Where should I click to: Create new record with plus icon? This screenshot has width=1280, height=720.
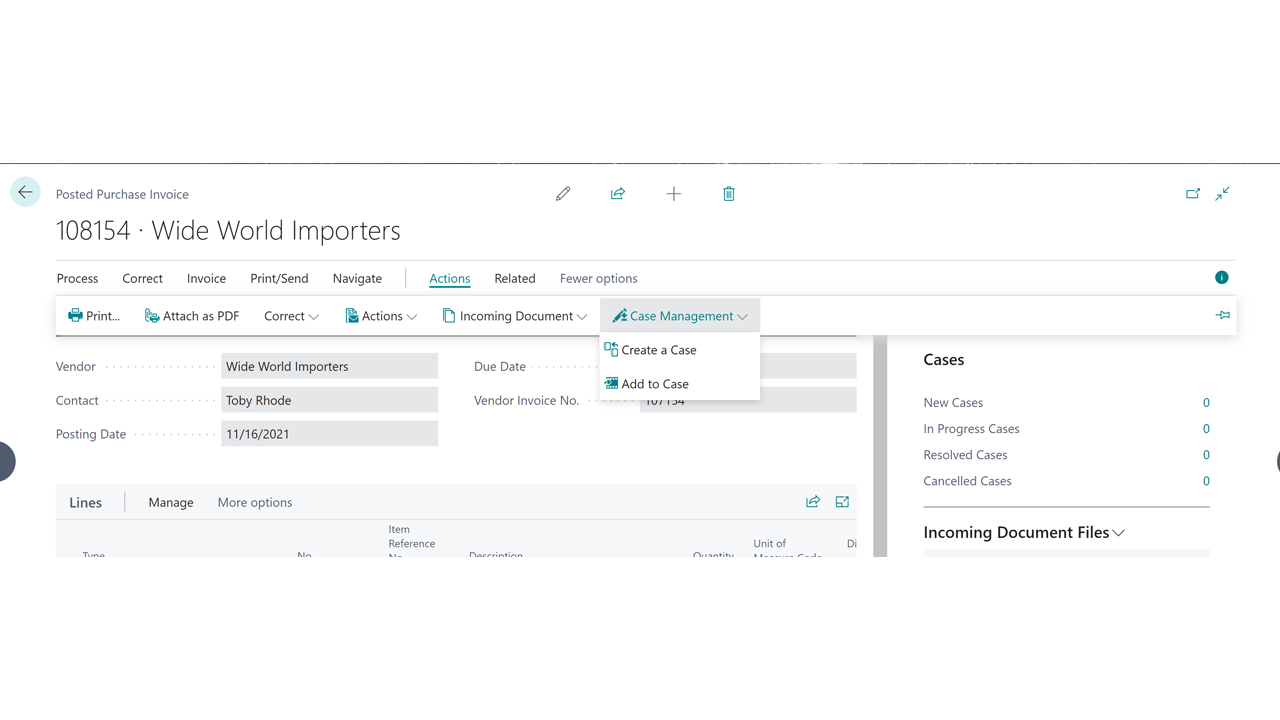tap(674, 194)
